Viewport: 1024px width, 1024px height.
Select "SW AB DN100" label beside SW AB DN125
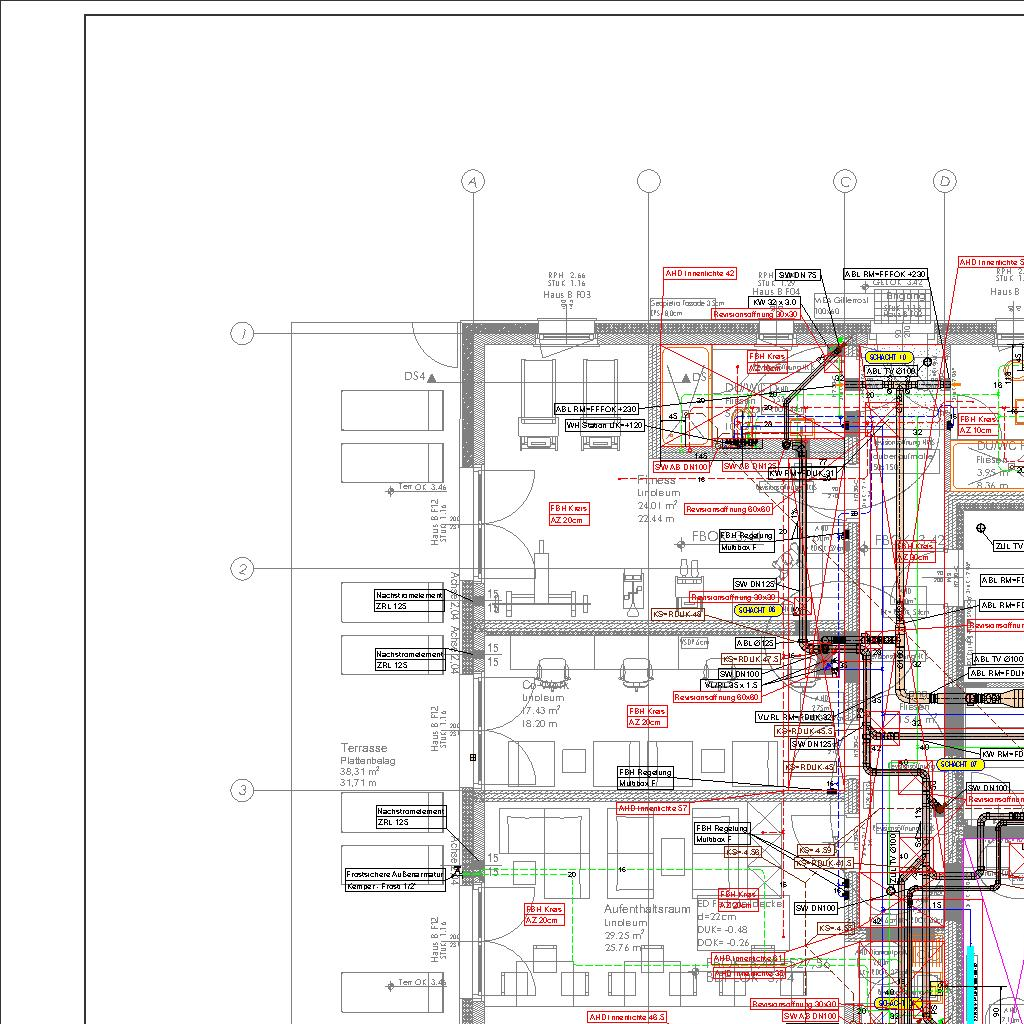(x=682, y=467)
